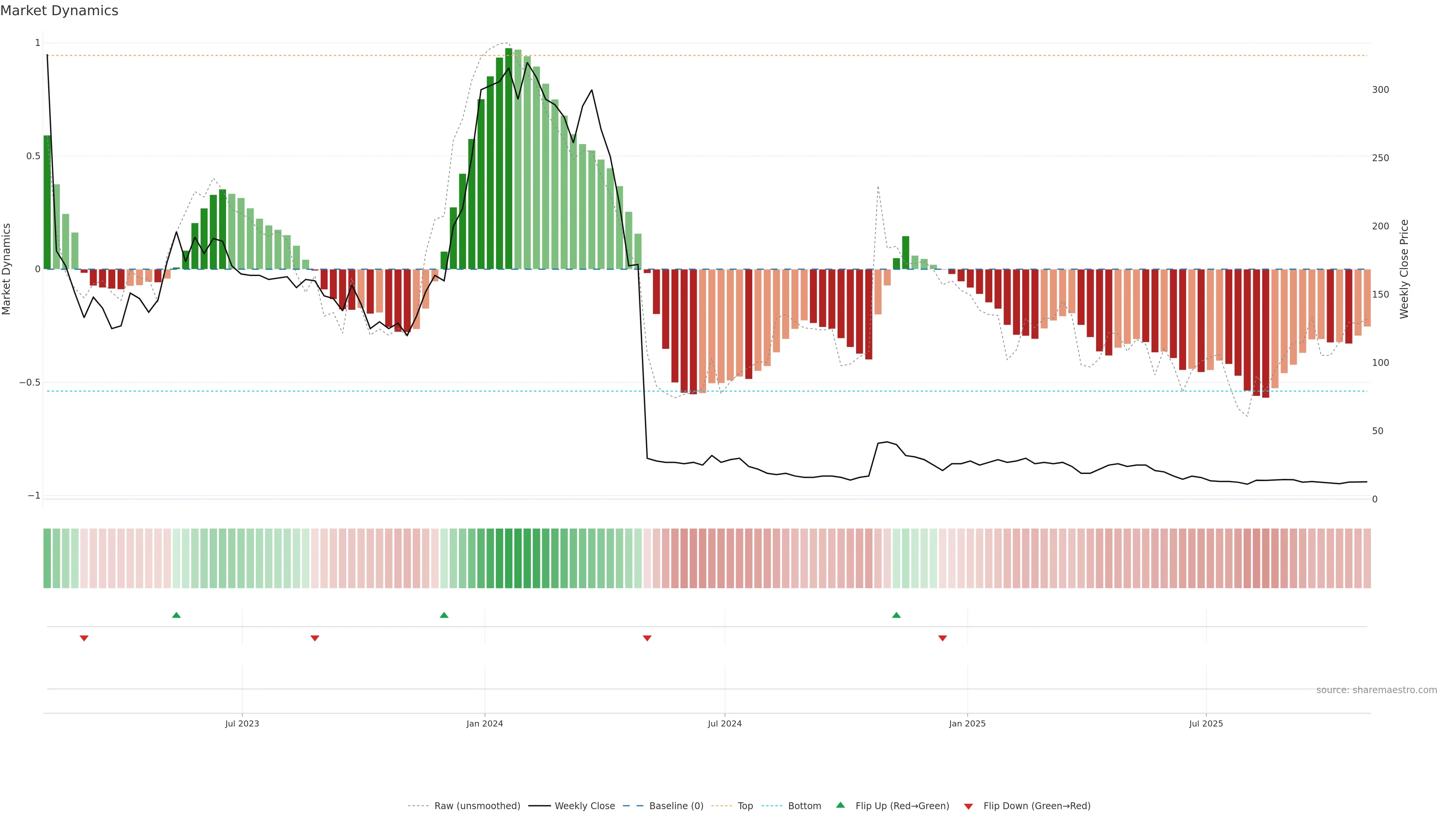The image size is (1456, 819).
Task: Click the first red flip-down marker
Action: pos(84,638)
